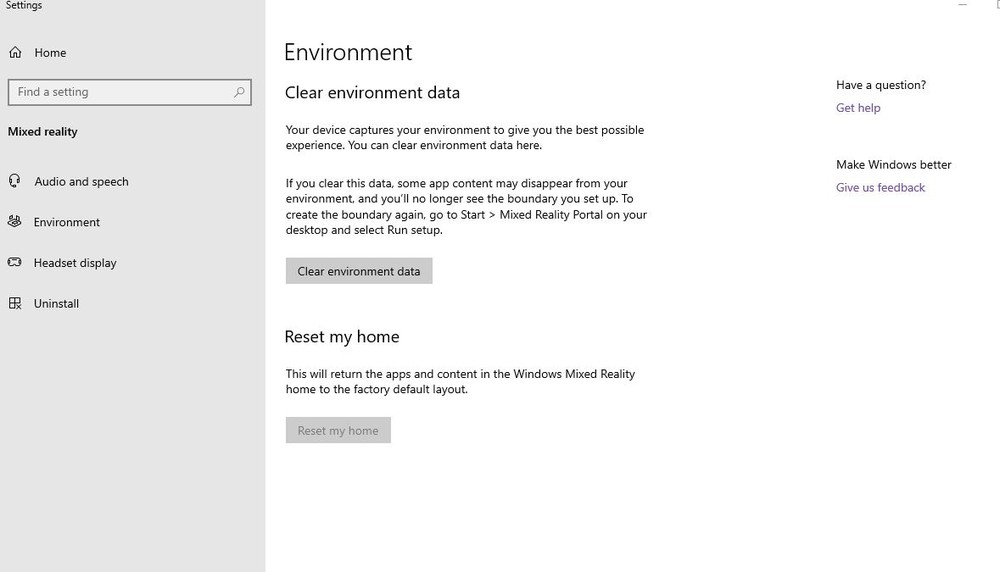Screen dimensions: 1000x572
Task: Click the magnifier icon in search box
Action: pos(239,92)
